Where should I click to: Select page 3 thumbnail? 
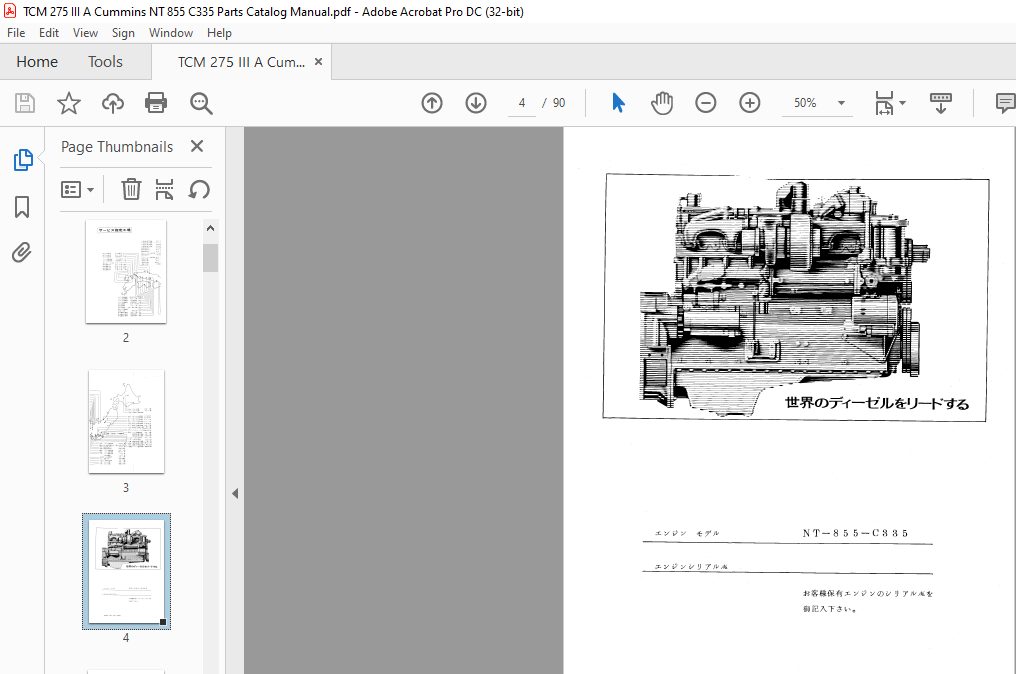coord(126,421)
